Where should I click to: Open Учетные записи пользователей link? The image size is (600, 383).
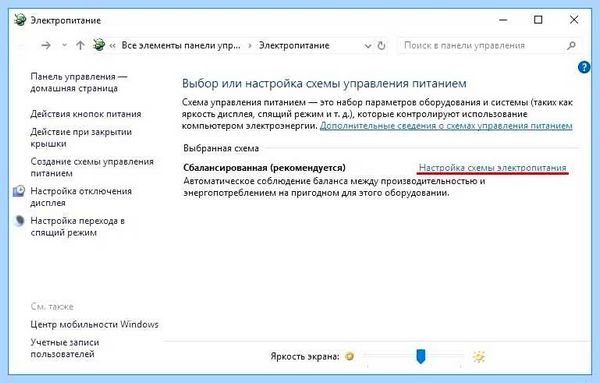[65, 348]
